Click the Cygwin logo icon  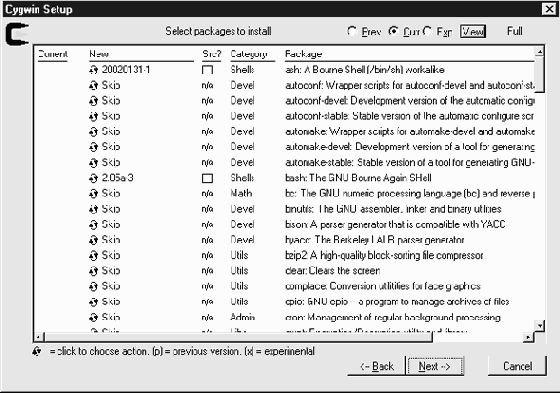(x=17, y=34)
